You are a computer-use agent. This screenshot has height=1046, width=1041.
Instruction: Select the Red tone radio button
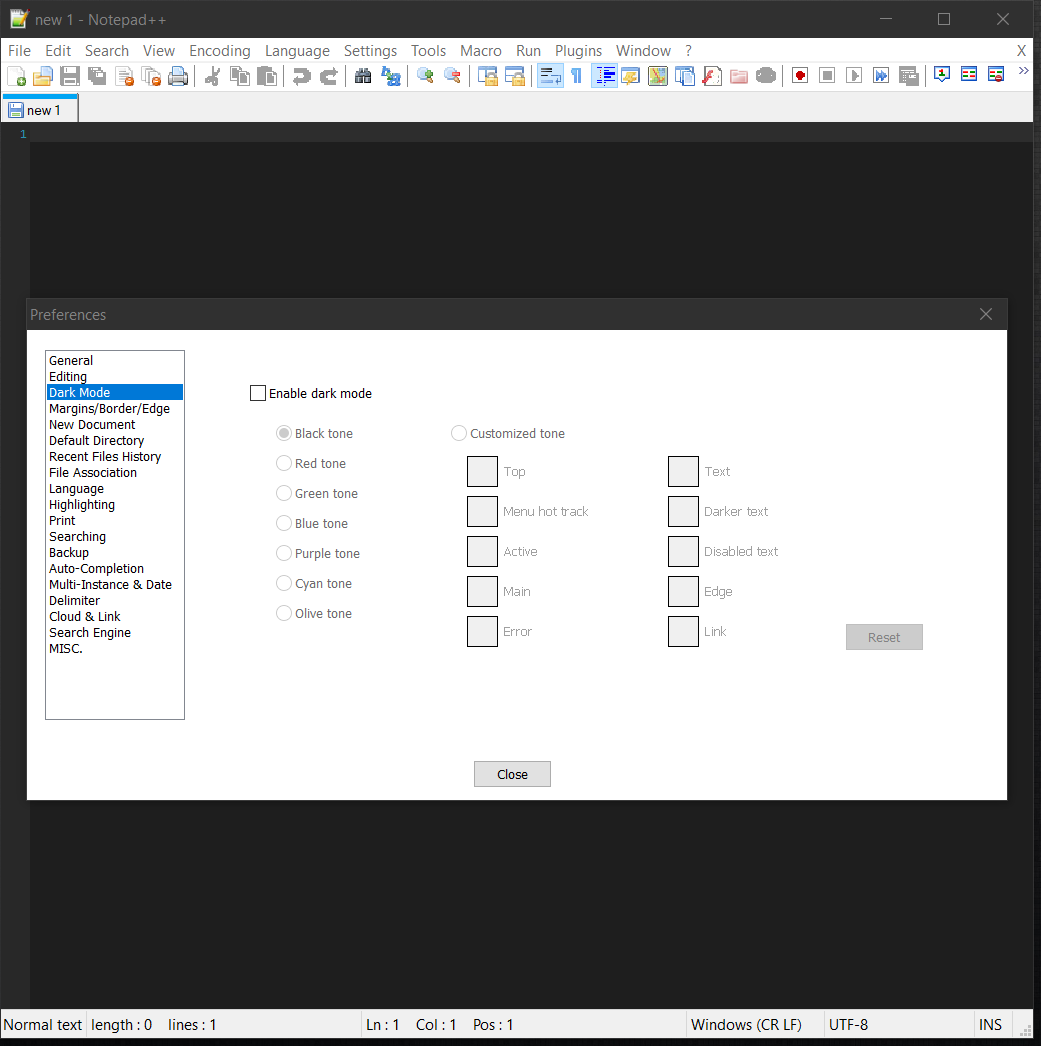tap(284, 463)
